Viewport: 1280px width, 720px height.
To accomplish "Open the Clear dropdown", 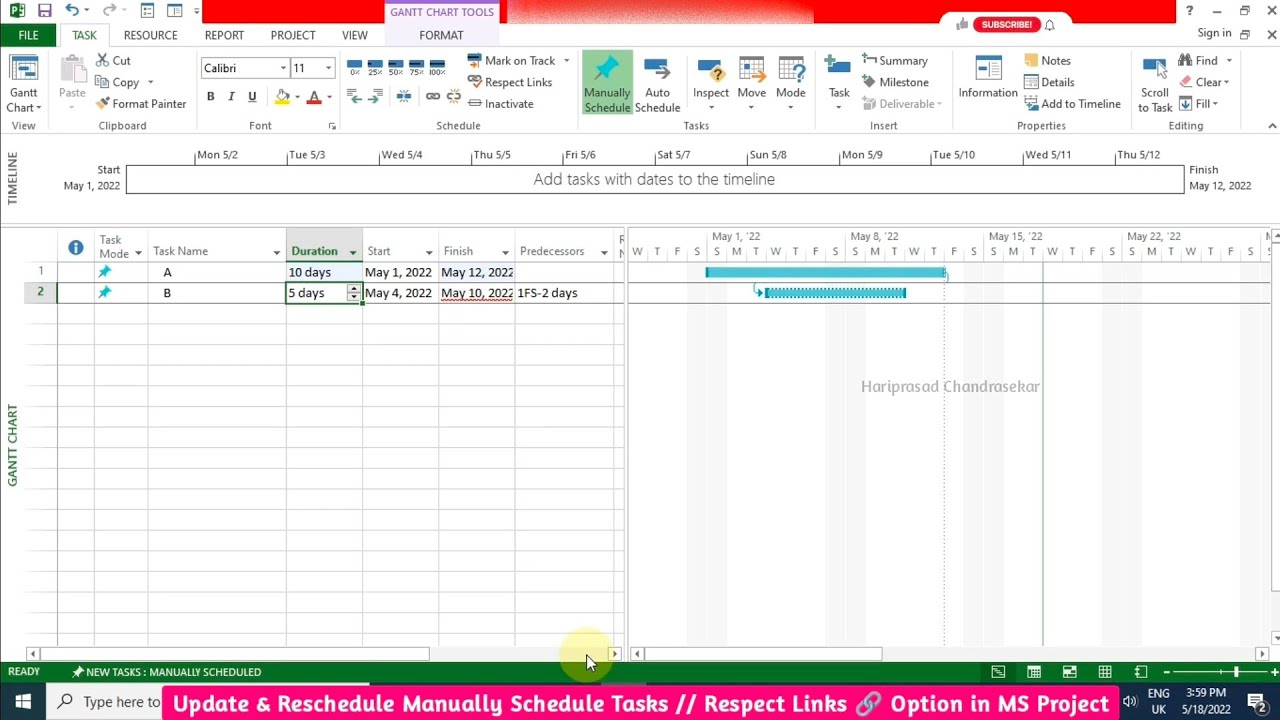I will pos(1204,82).
